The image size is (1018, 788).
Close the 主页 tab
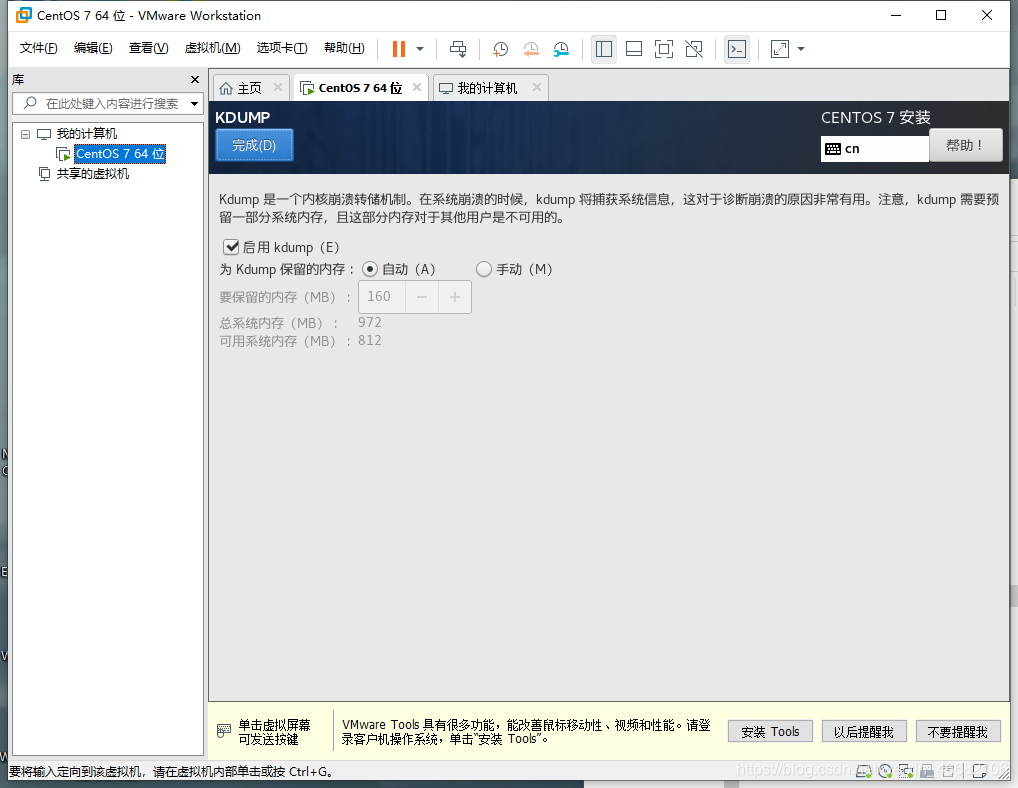click(x=278, y=87)
